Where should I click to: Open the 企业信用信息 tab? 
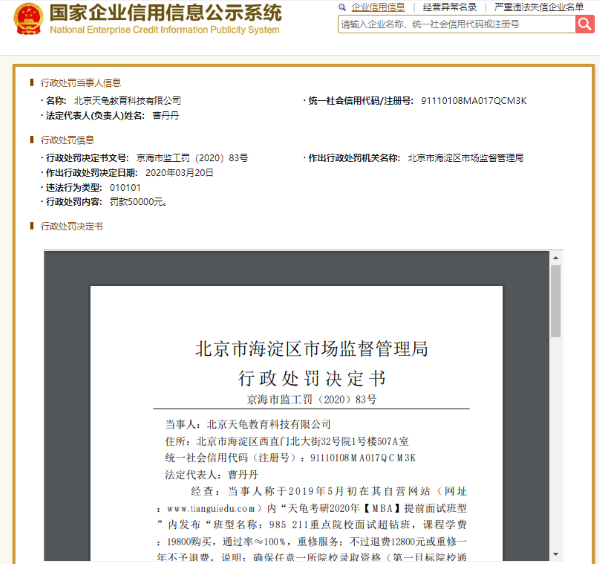pyautogui.click(x=378, y=7)
